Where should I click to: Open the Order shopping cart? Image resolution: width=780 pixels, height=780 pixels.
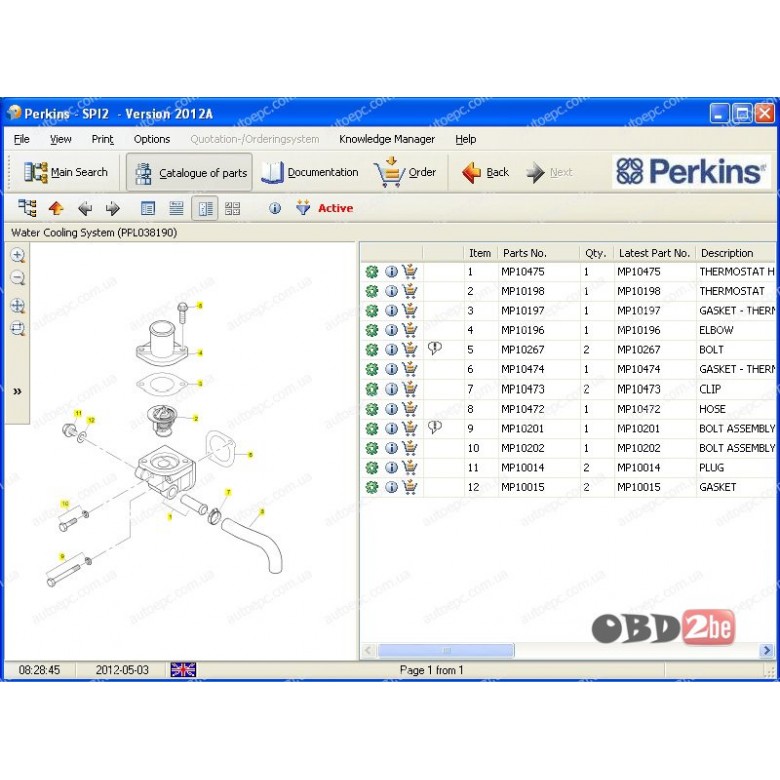pyautogui.click(x=405, y=172)
